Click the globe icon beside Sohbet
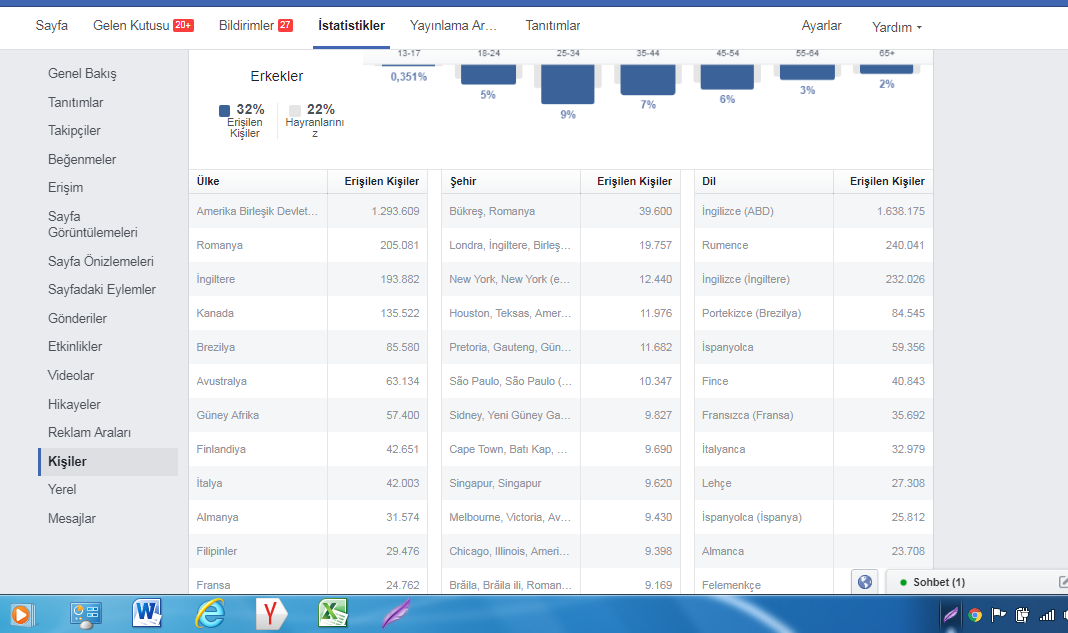Image resolution: width=1068 pixels, height=633 pixels. [x=865, y=582]
